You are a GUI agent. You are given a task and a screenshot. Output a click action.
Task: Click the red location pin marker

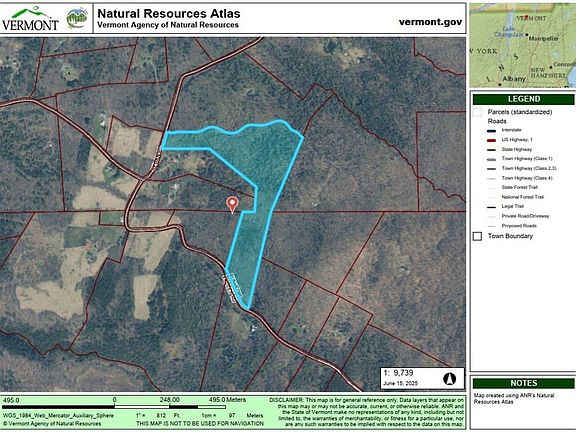(x=232, y=204)
